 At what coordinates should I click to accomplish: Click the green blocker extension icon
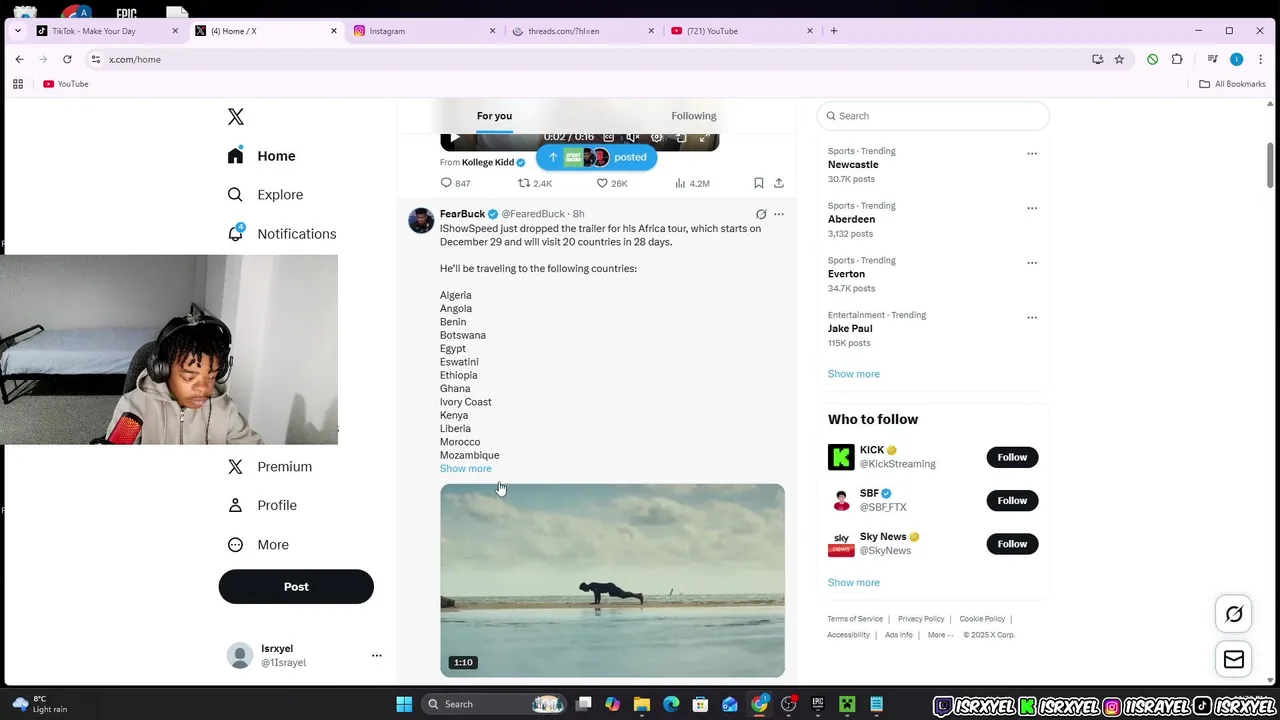[x=1153, y=59]
